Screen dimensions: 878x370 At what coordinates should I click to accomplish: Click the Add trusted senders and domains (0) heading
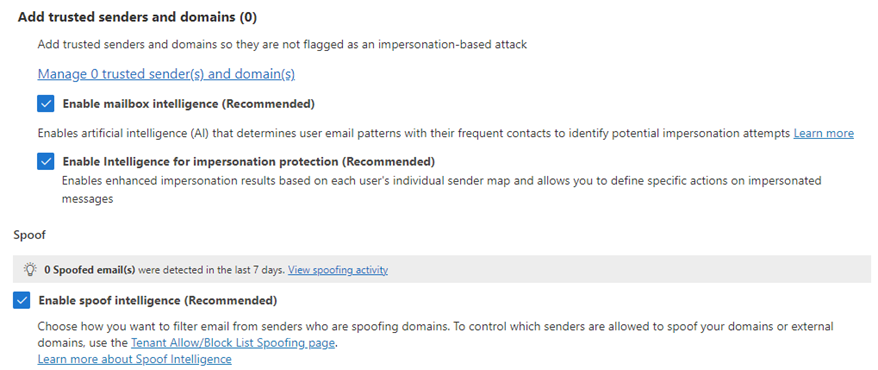(137, 17)
